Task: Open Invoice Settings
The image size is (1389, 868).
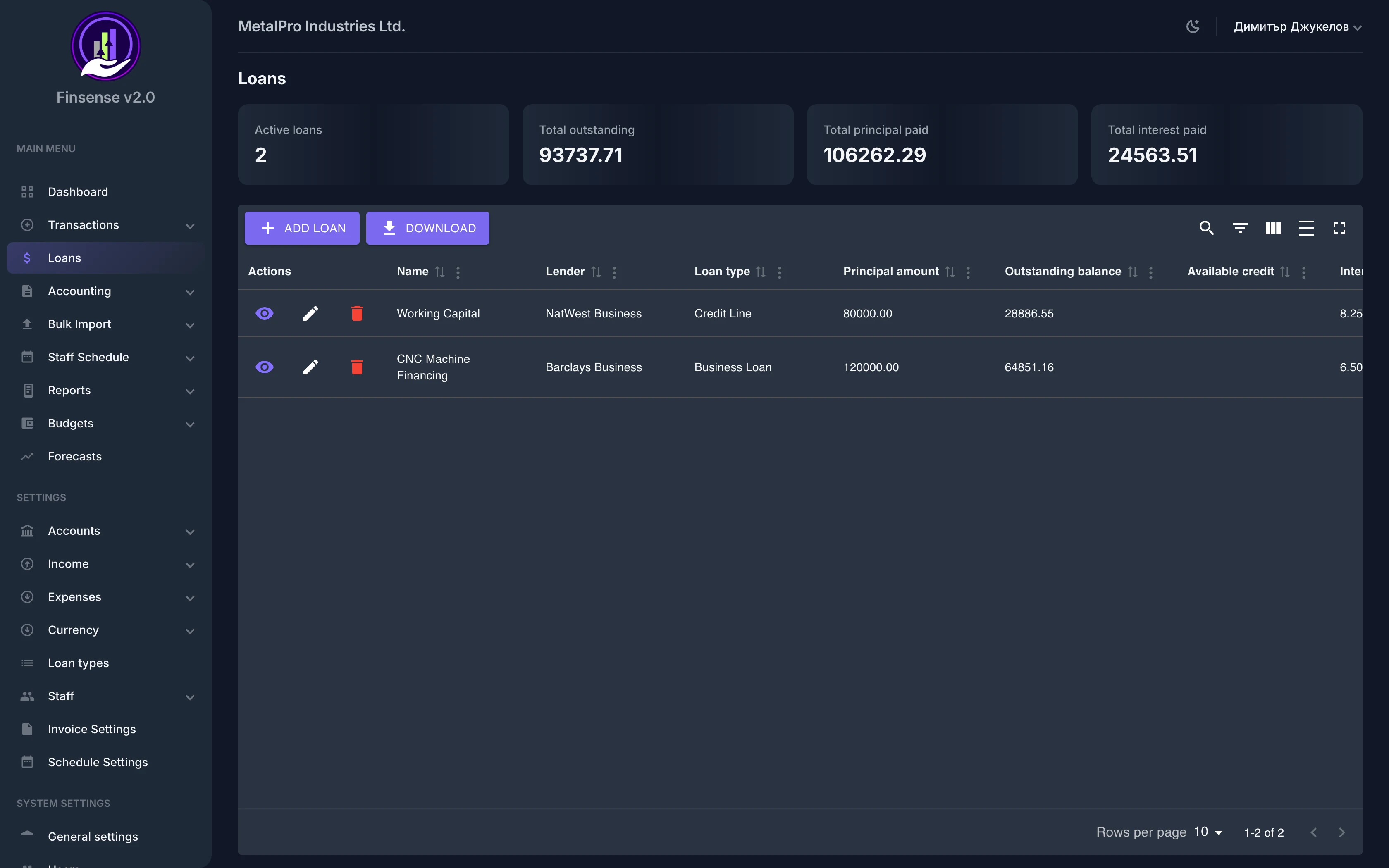Action: (105, 729)
